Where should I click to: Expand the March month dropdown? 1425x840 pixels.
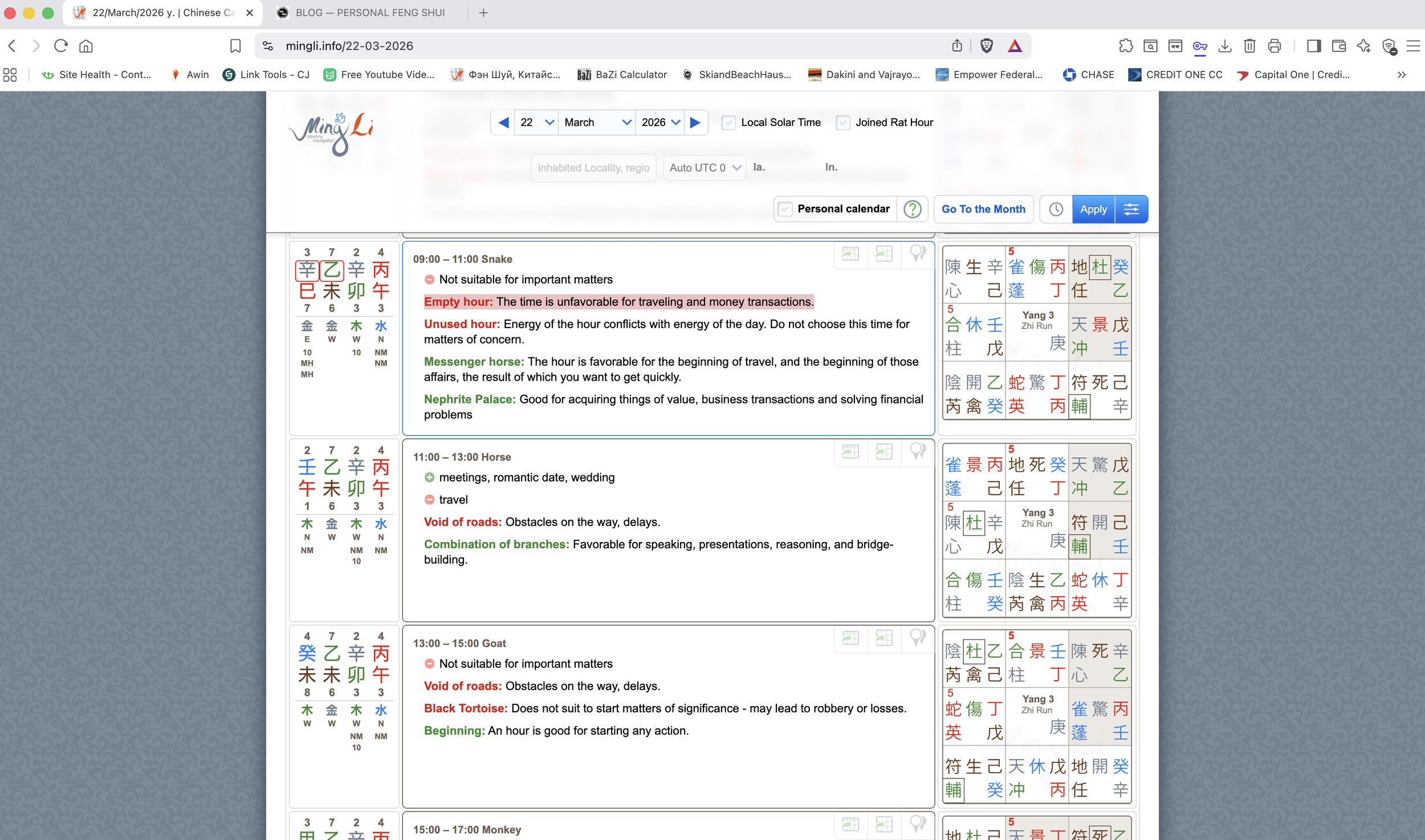pyautogui.click(x=596, y=123)
